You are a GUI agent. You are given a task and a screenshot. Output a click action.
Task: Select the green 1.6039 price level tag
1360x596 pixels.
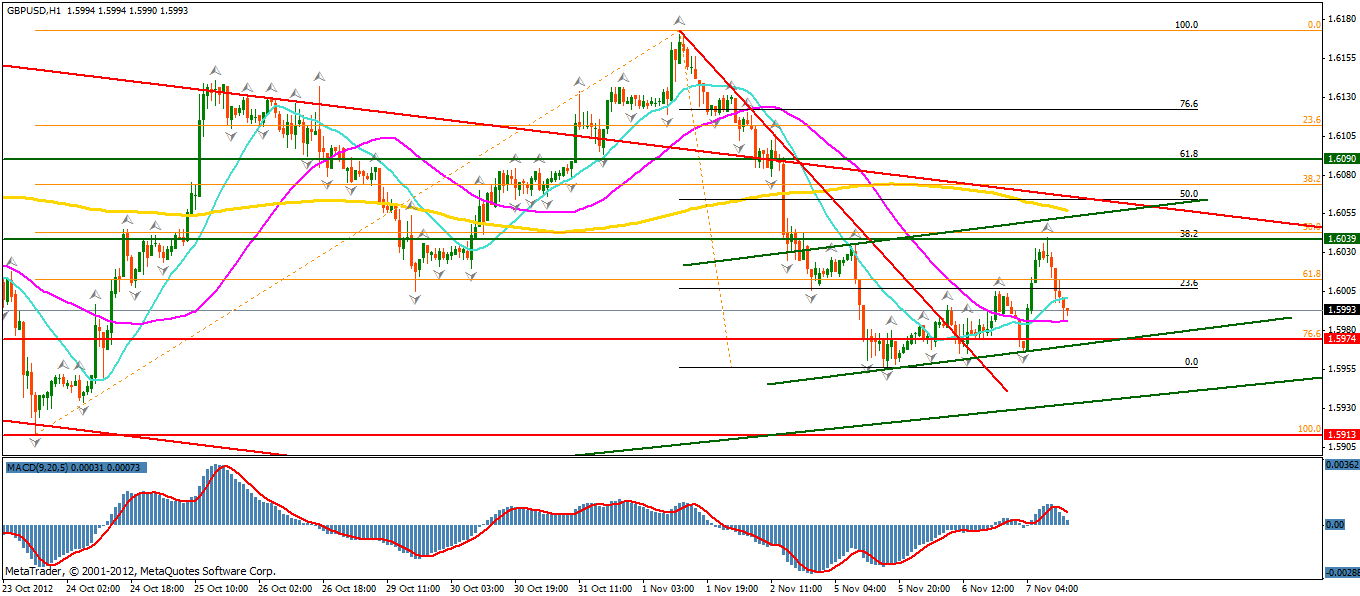click(1340, 239)
